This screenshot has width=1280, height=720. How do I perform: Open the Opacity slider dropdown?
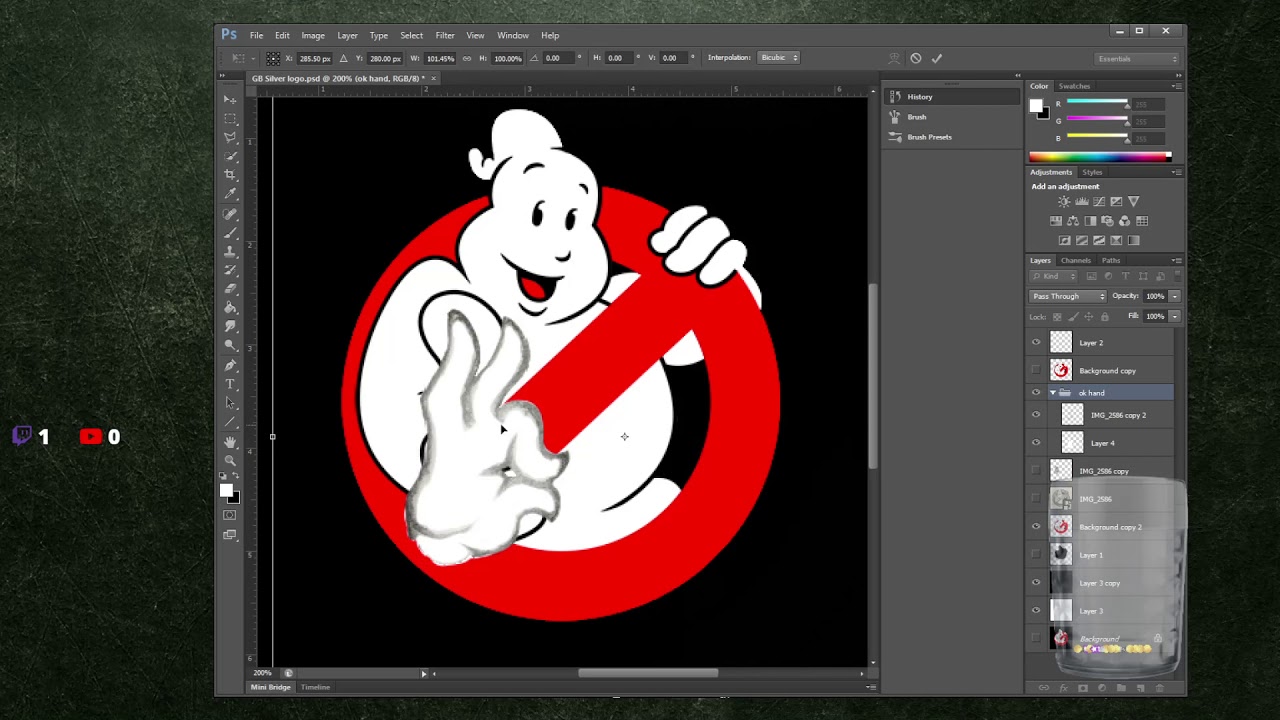pyautogui.click(x=1174, y=296)
